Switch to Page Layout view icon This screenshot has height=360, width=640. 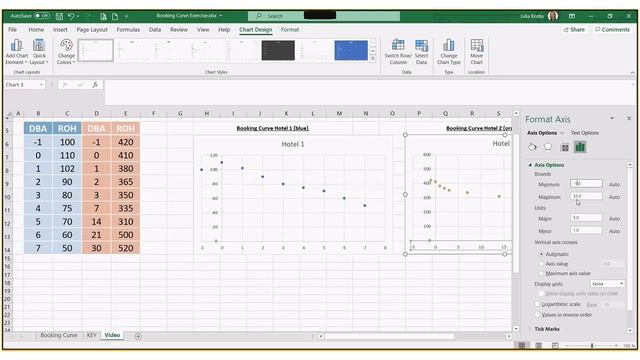coord(538,346)
